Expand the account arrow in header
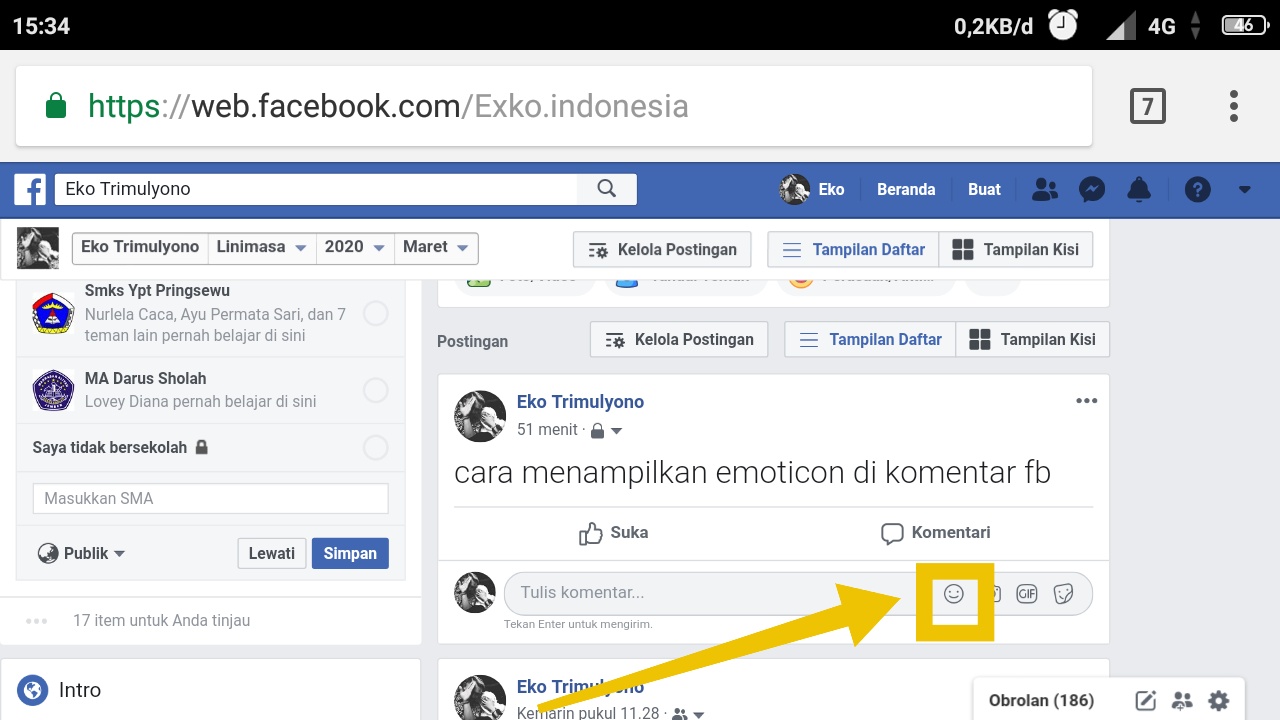The width and height of the screenshot is (1280, 720). [1245, 189]
